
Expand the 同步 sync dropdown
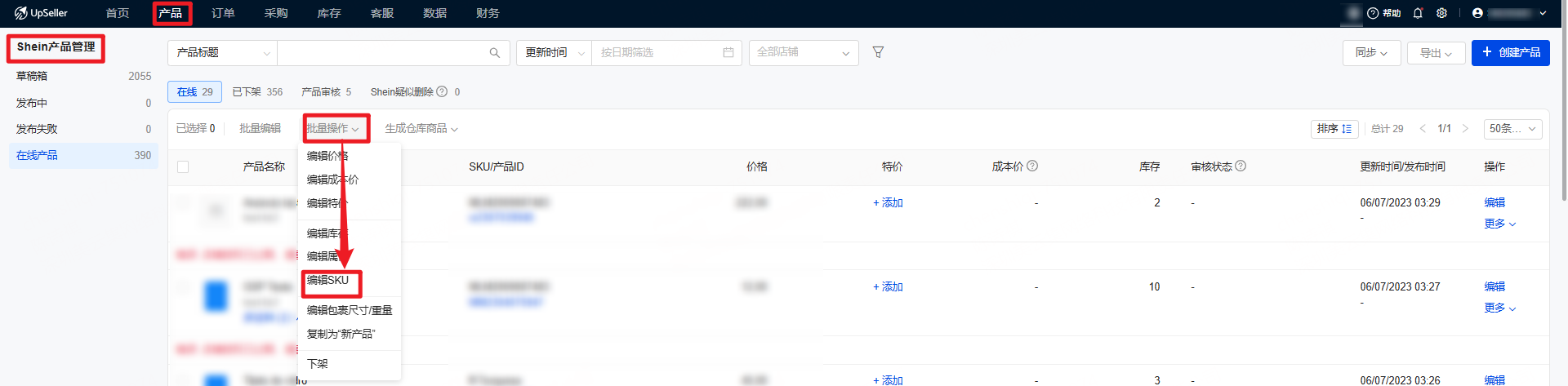1372,53
